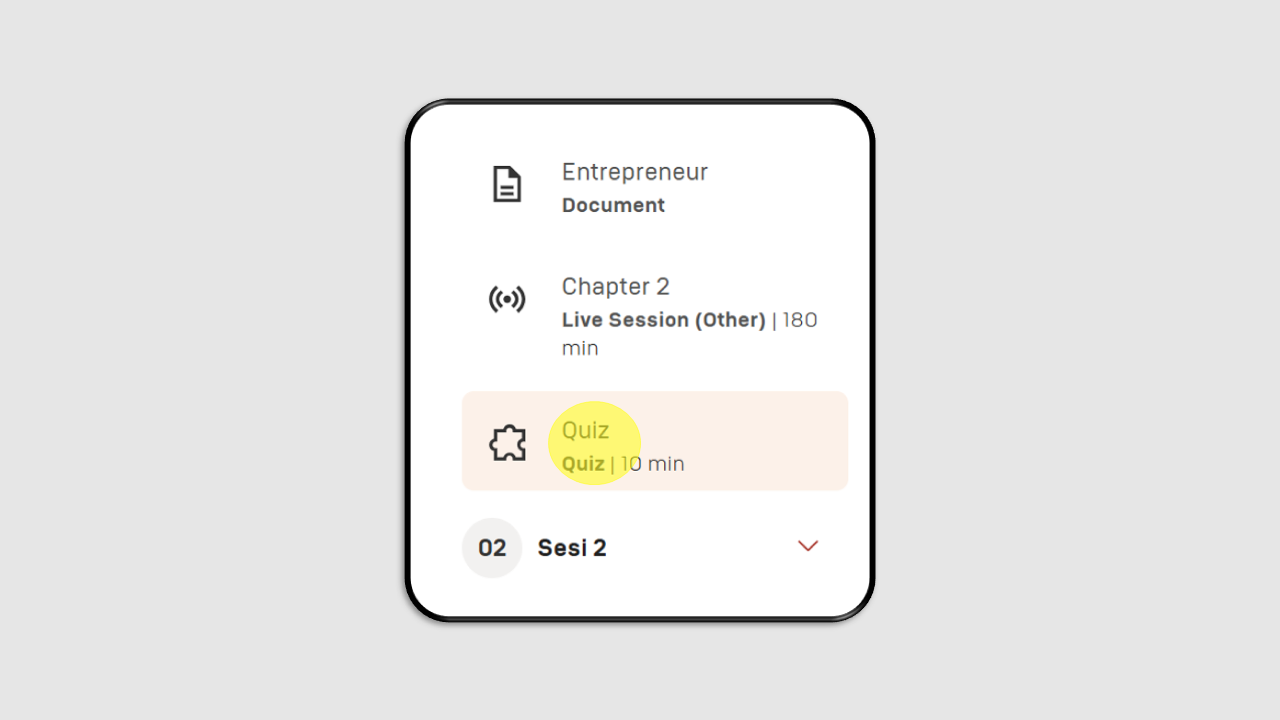1280x720 pixels.
Task: Click the bold Document type label
Action: point(613,205)
